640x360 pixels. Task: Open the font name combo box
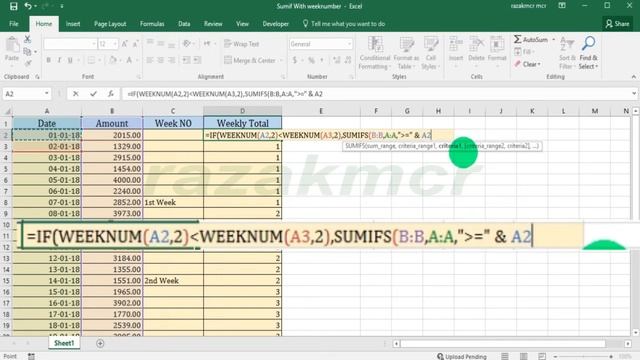[x=70, y=44]
